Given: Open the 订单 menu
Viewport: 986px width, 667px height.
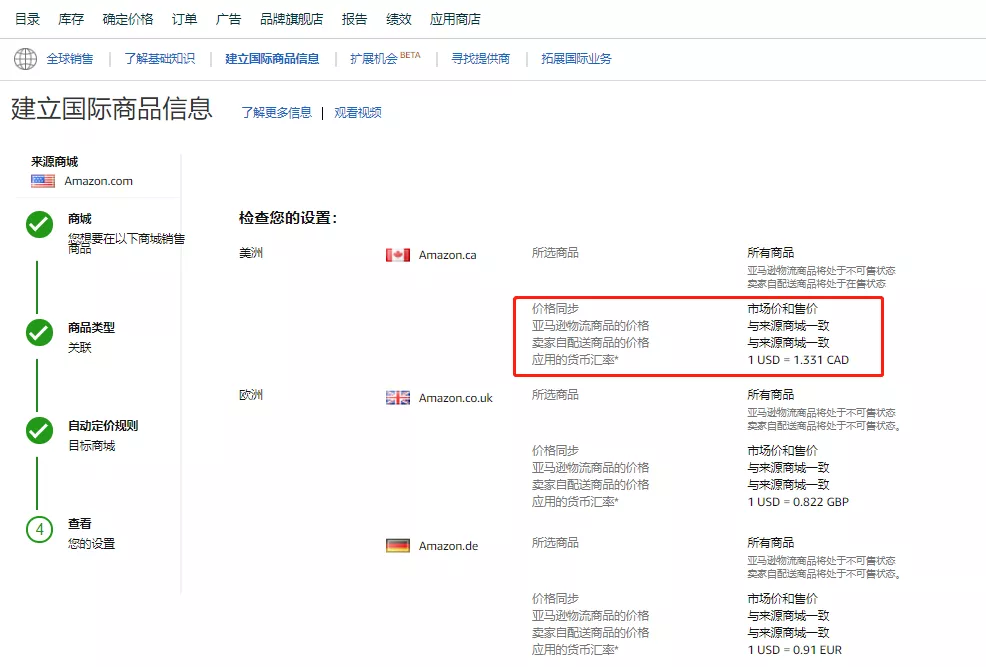Looking at the screenshot, I should (x=184, y=17).
